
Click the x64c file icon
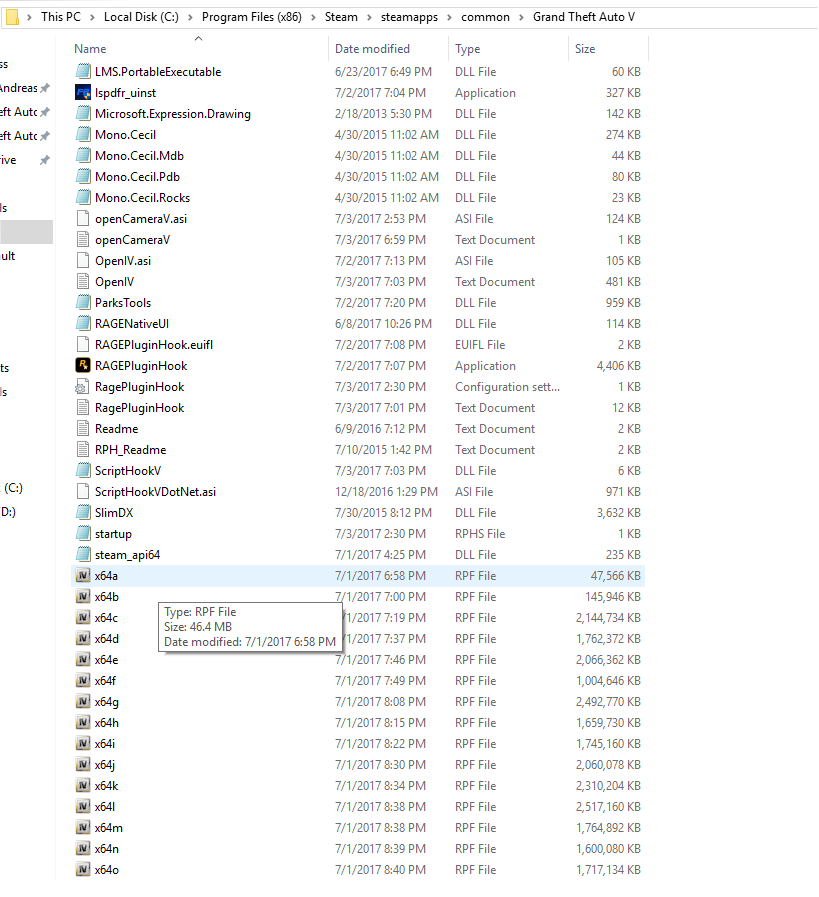83,618
